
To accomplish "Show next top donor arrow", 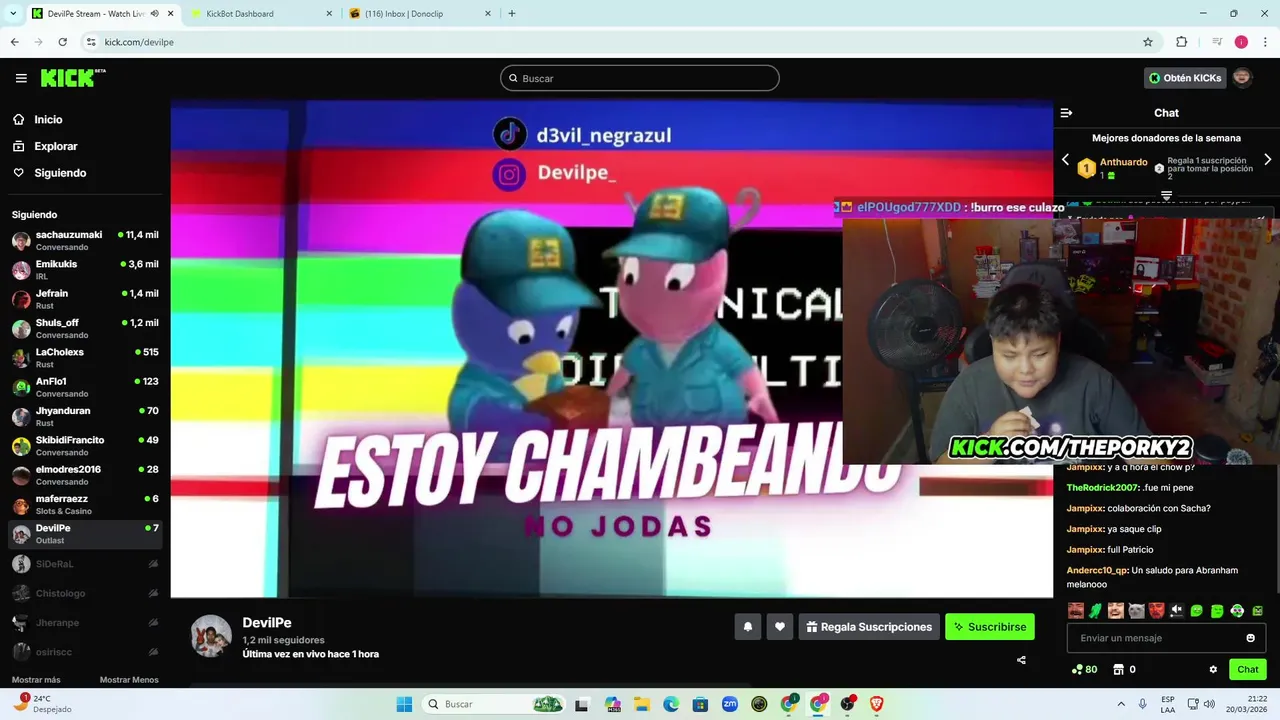I will pyautogui.click(x=1268, y=160).
